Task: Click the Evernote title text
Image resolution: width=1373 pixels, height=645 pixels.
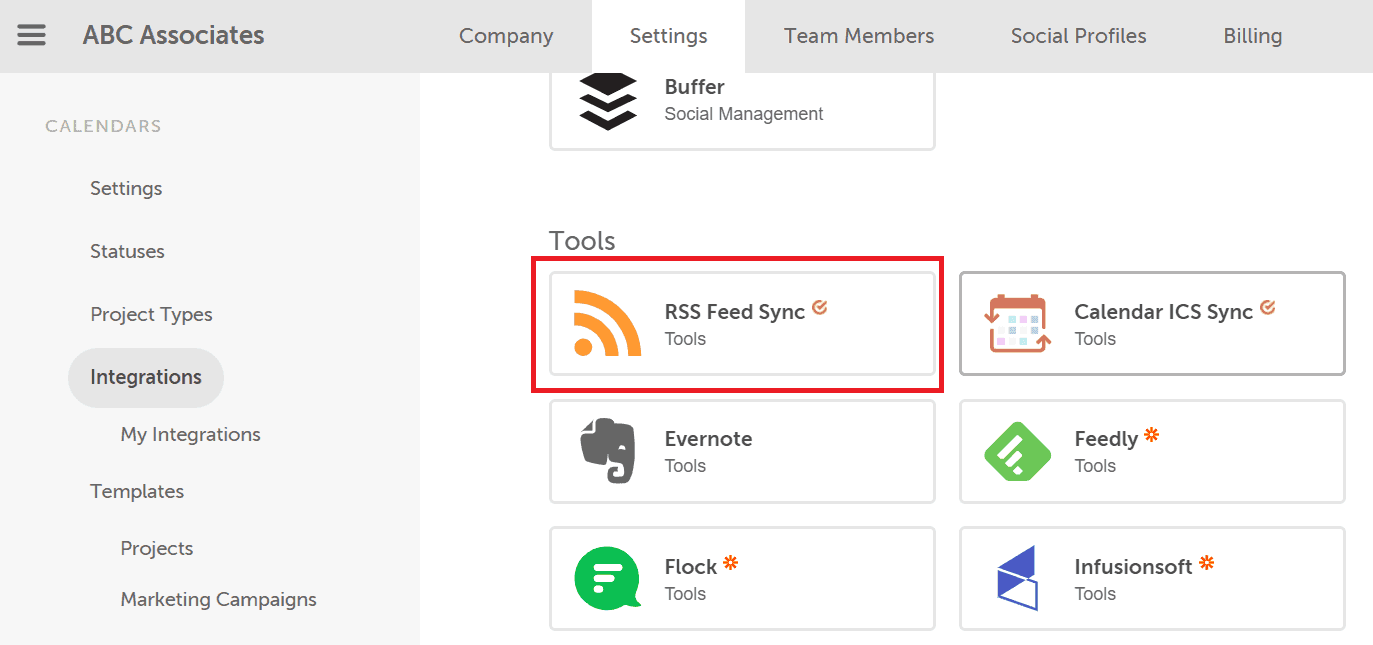Action: point(709,439)
